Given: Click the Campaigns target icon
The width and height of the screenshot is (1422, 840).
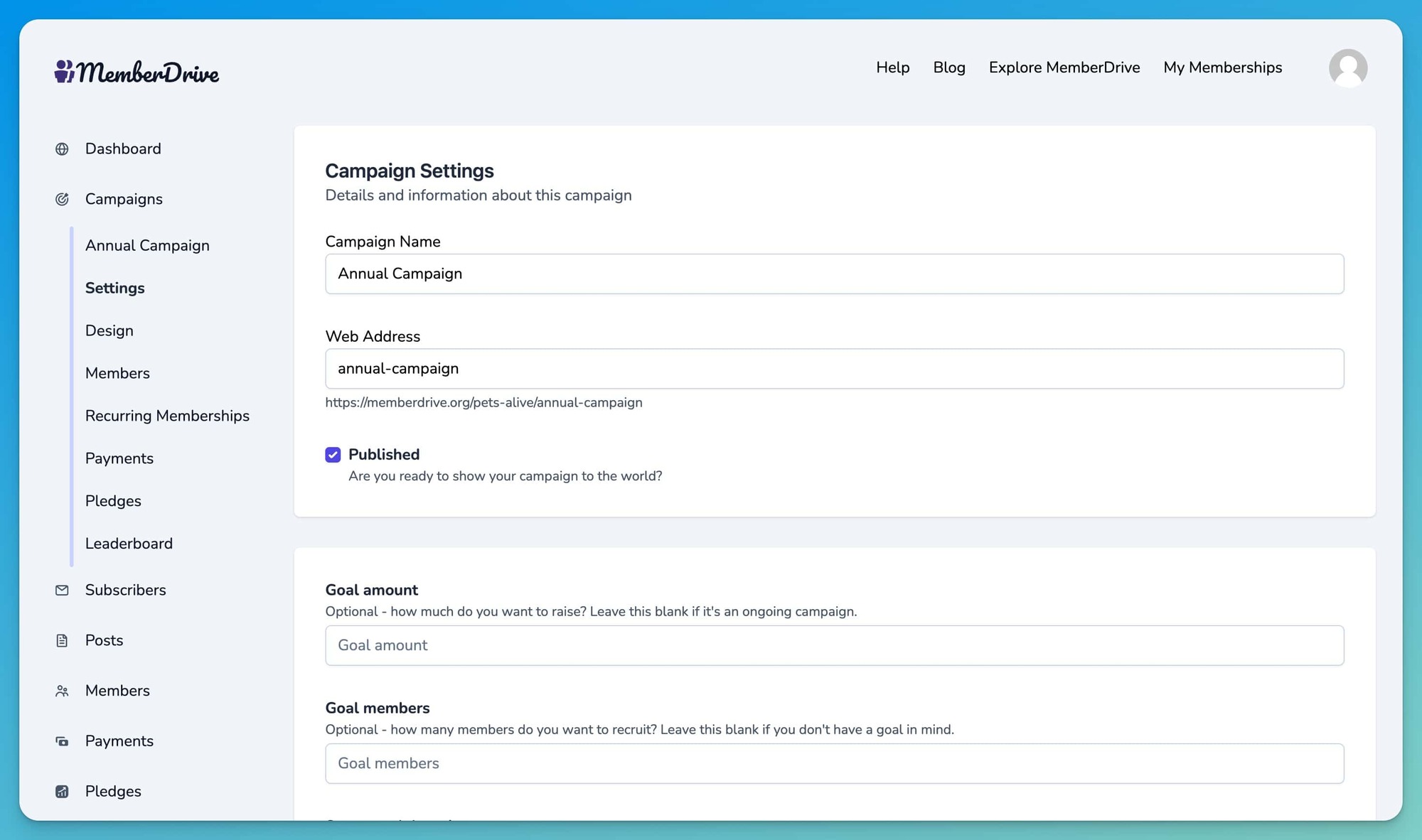Looking at the screenshot, I should point(62,200).
